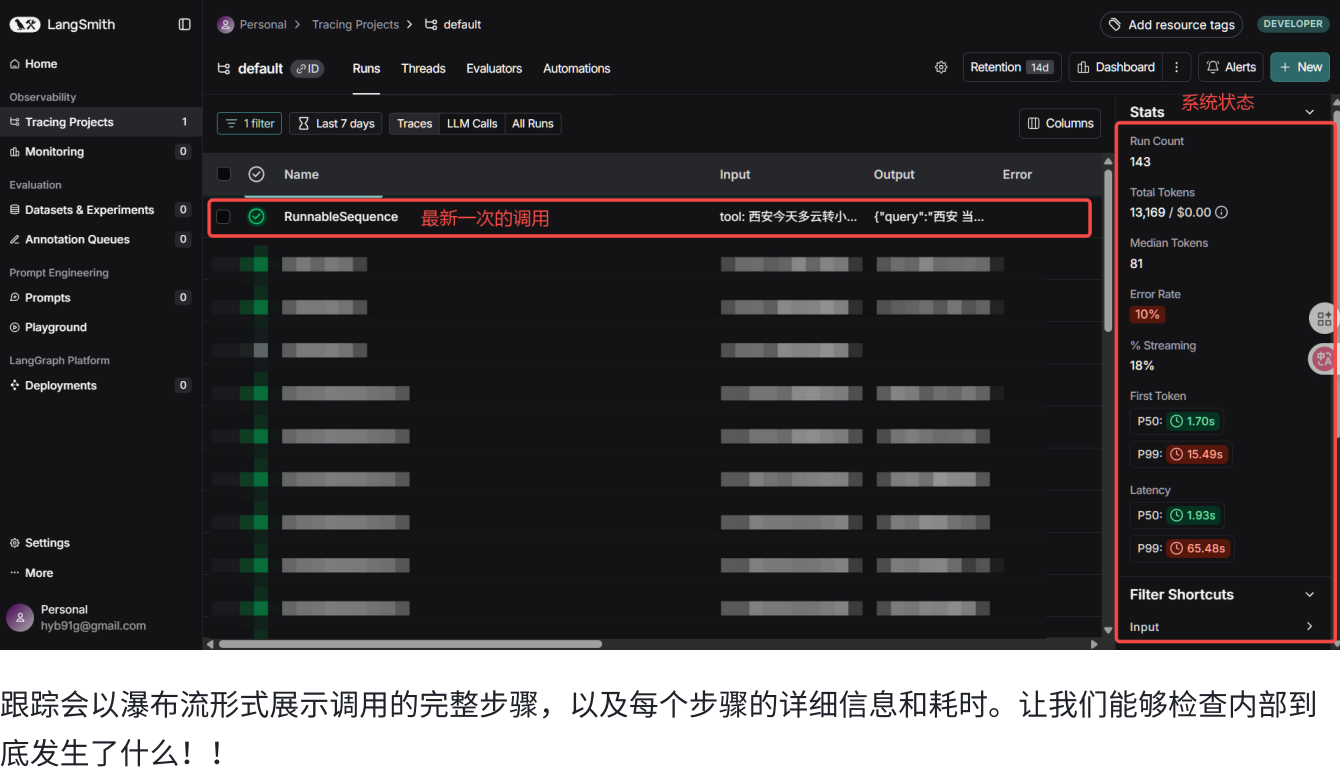Viewport: 1340px width, 774px height.
Task: Select the LLM Calls view
Action: pyautogui.click(x=472, y=123)
